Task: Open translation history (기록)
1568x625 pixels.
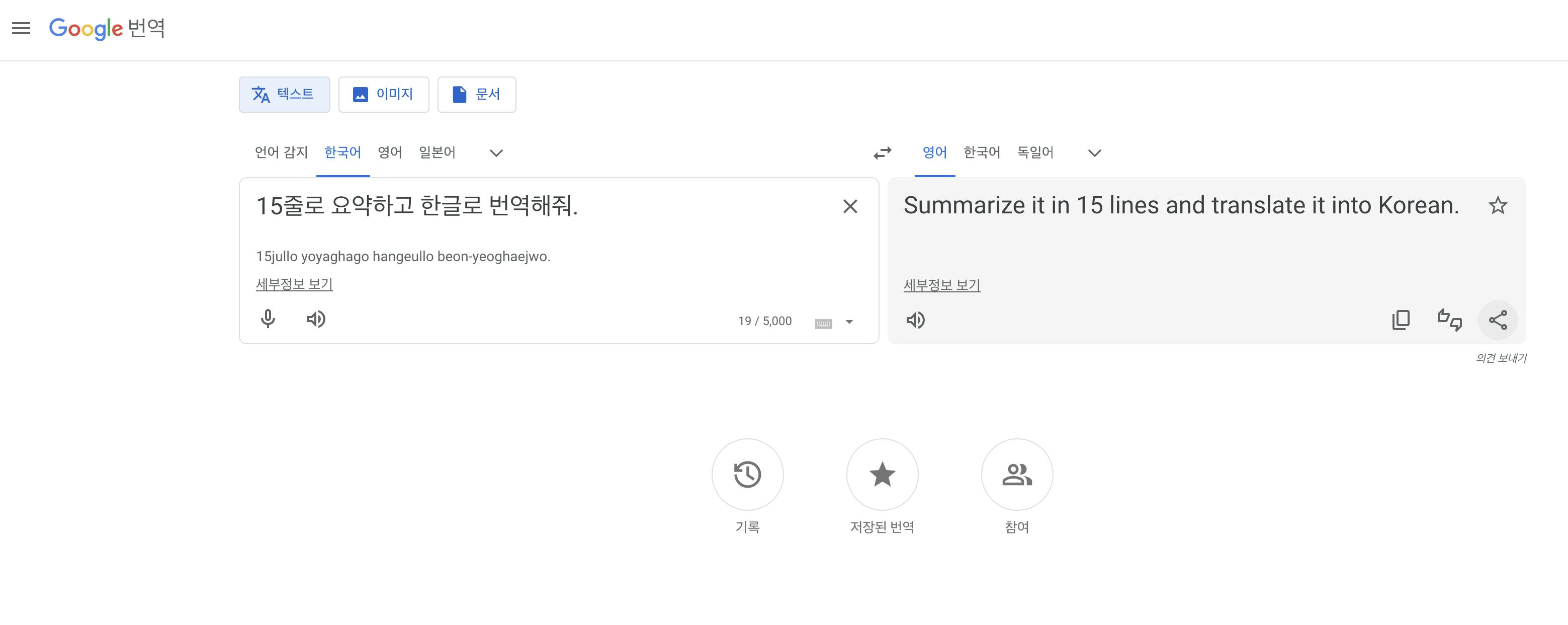Action: pos(747,475)
